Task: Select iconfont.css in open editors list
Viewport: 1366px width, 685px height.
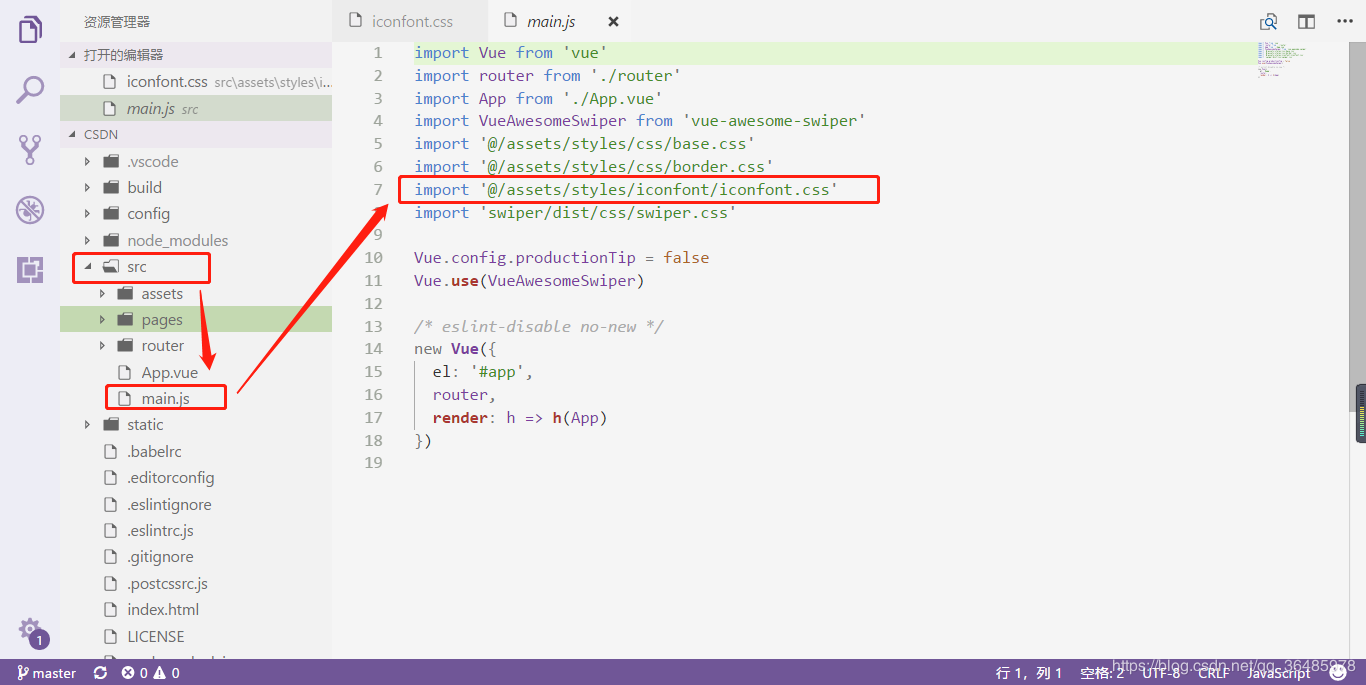Action: (196, 82)
